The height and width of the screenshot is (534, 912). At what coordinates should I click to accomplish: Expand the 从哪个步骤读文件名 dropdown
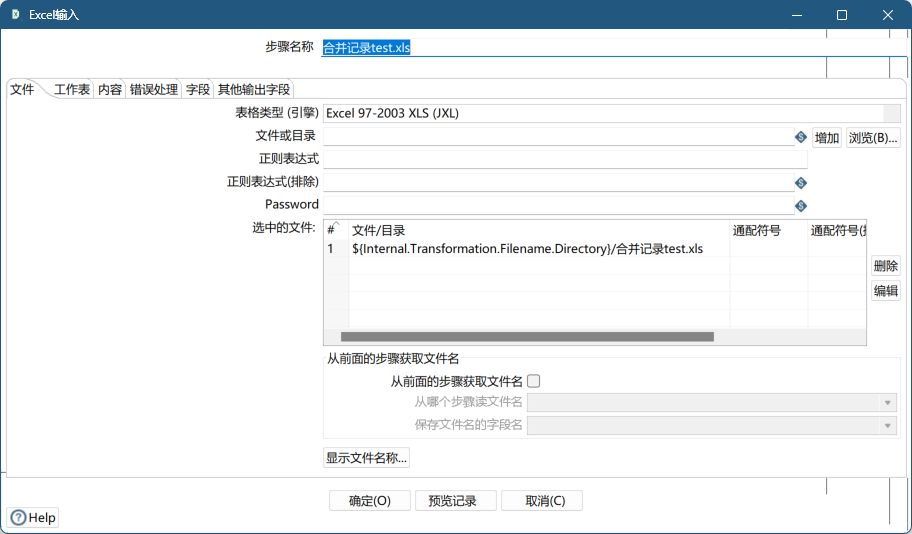[x=887, y=402]
